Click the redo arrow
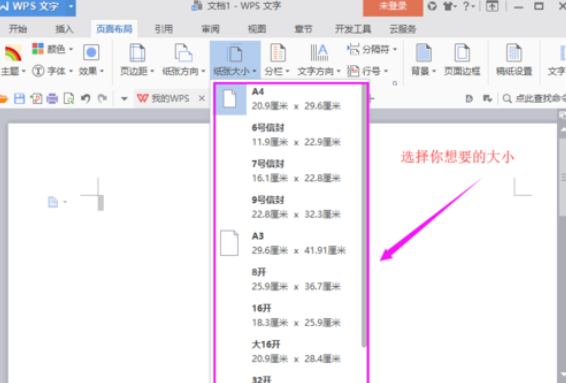Viewport: 566px width, 383px height. click(103, 98)
